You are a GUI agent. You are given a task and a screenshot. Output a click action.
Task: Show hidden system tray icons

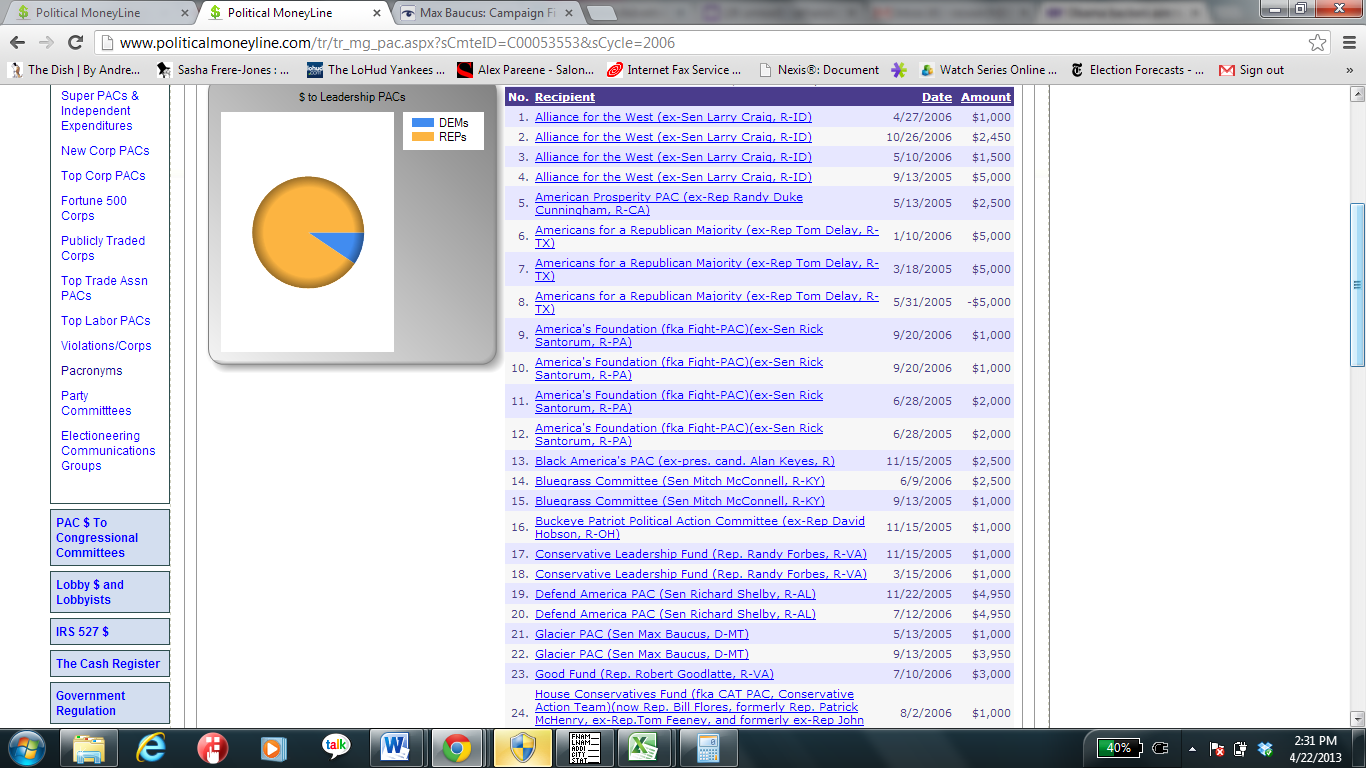pyautogui.click(x=1192, y=748)
